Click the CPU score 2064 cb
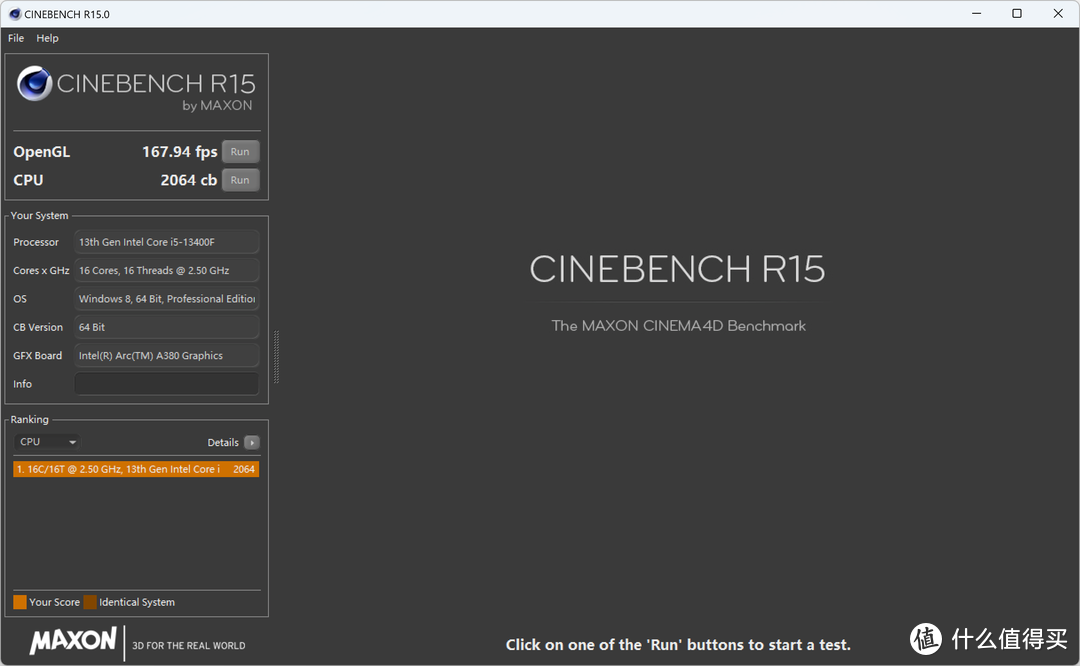 coord(189,180)
